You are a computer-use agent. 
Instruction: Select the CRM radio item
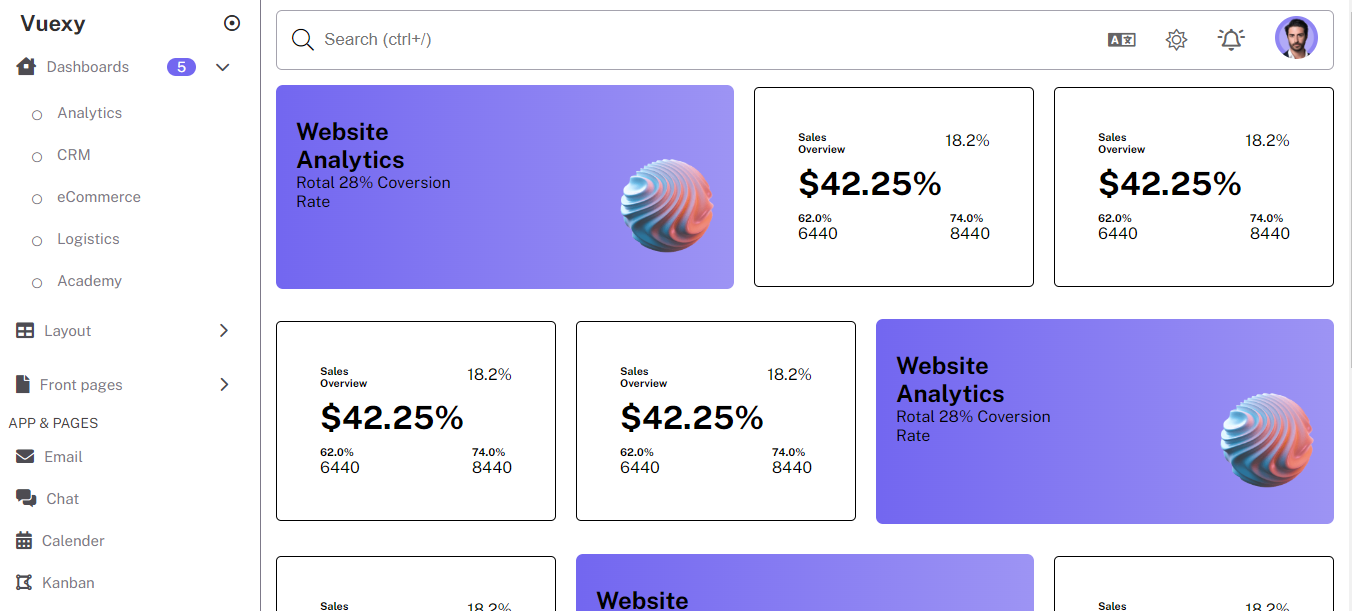coord(37,157)
